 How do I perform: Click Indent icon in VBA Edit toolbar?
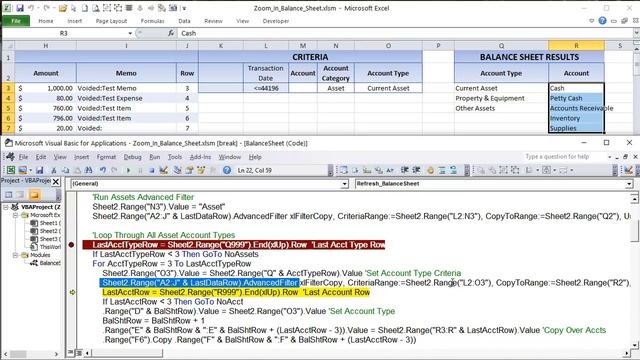pos(404,170)
